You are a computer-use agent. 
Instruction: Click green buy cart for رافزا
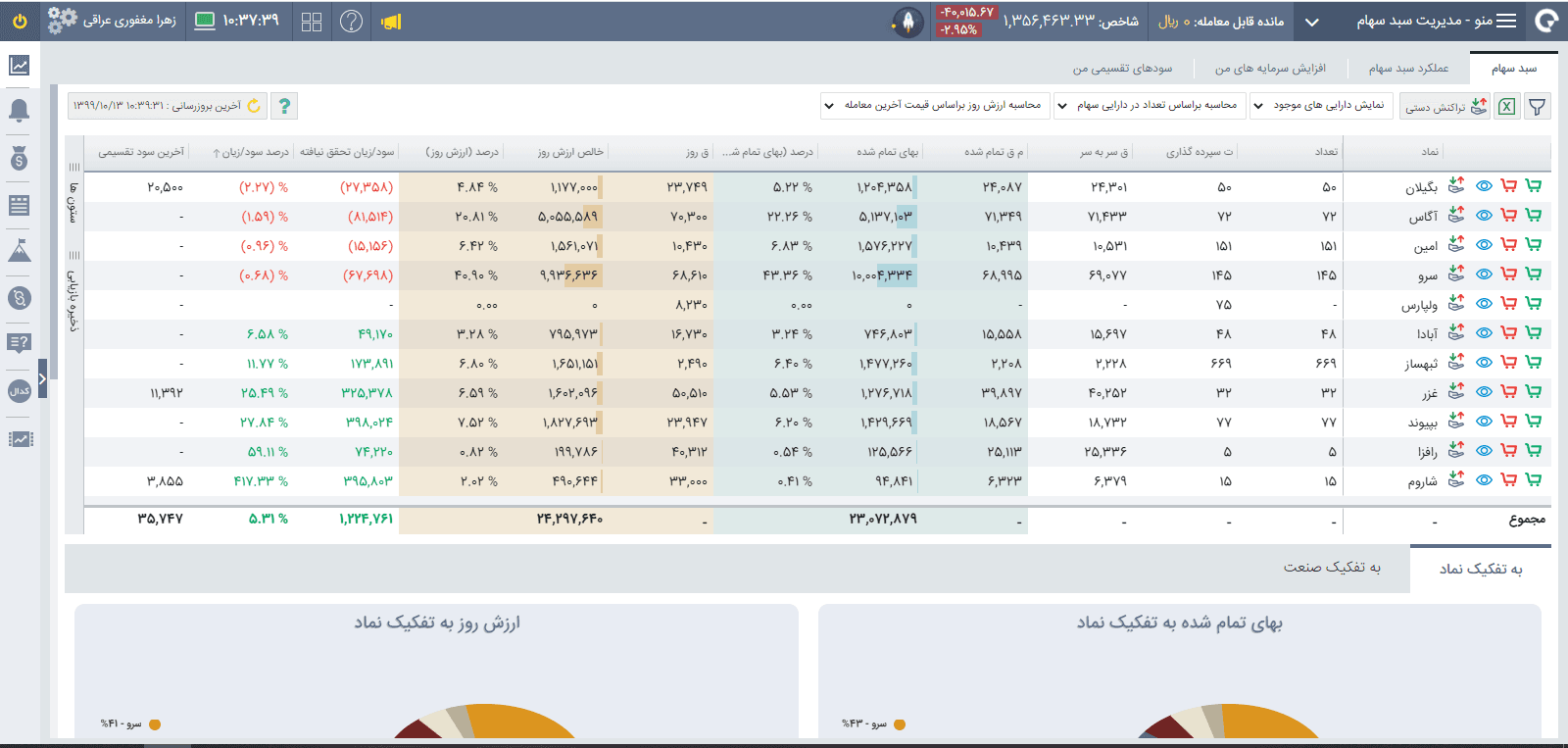(1534, 450)
